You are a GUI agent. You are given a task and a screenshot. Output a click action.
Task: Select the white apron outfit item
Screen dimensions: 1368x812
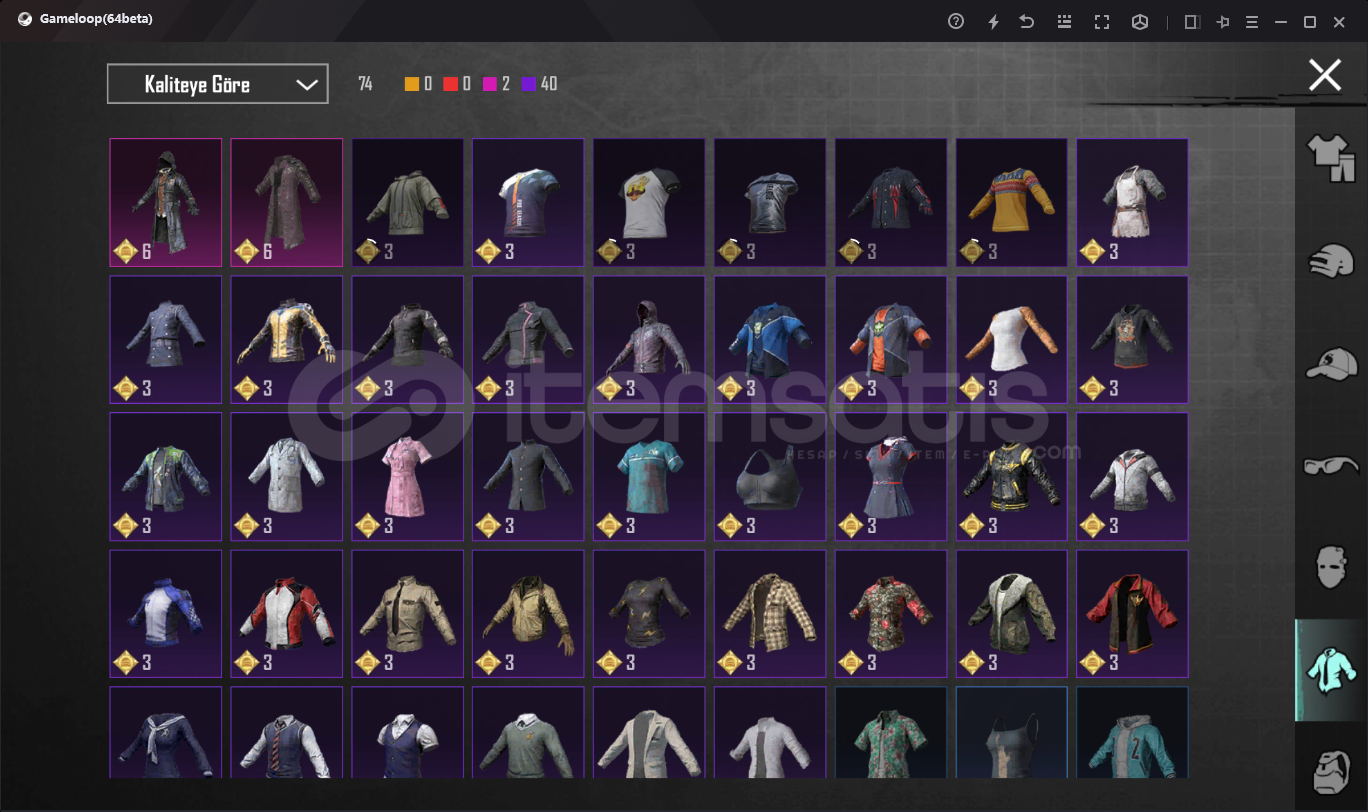[x=1132, y=202]
